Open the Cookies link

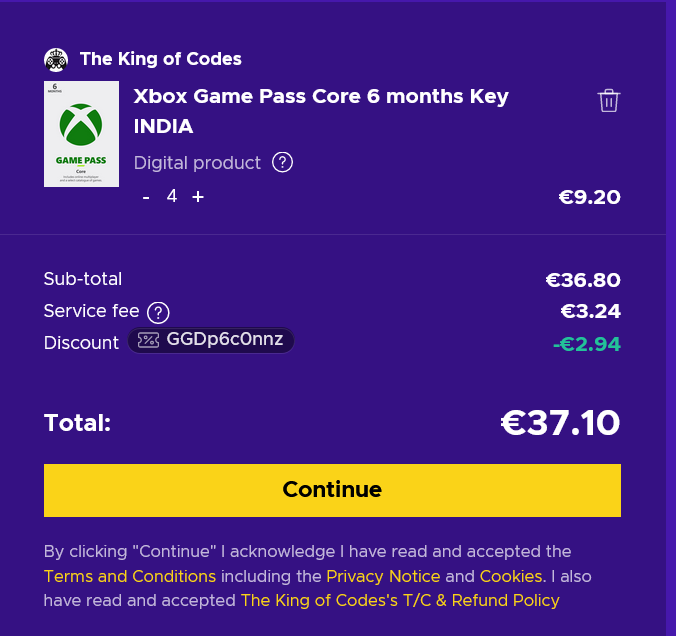click(x=511, y=576)
